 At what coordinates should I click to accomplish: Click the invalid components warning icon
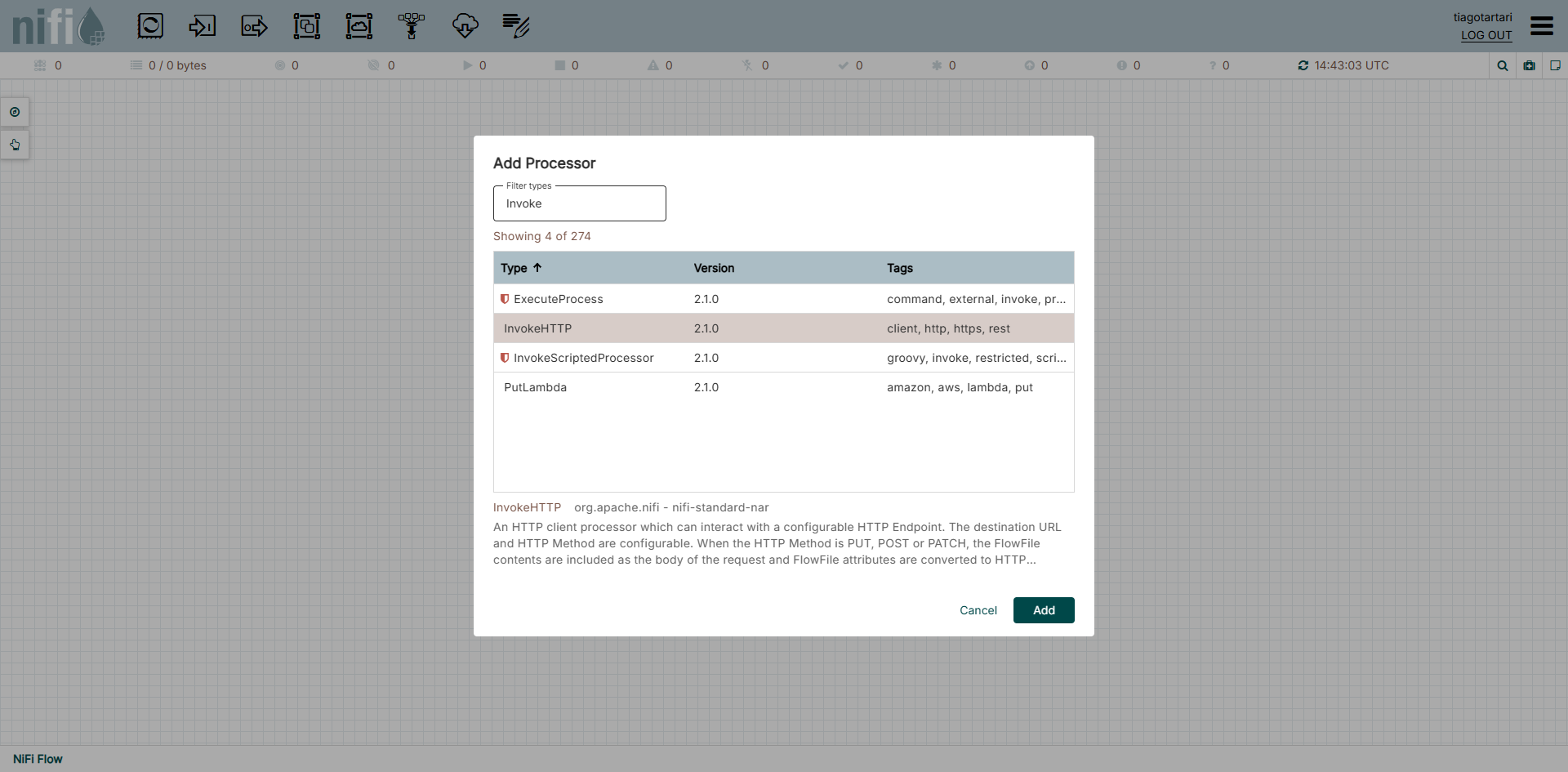tap(653, 65)
